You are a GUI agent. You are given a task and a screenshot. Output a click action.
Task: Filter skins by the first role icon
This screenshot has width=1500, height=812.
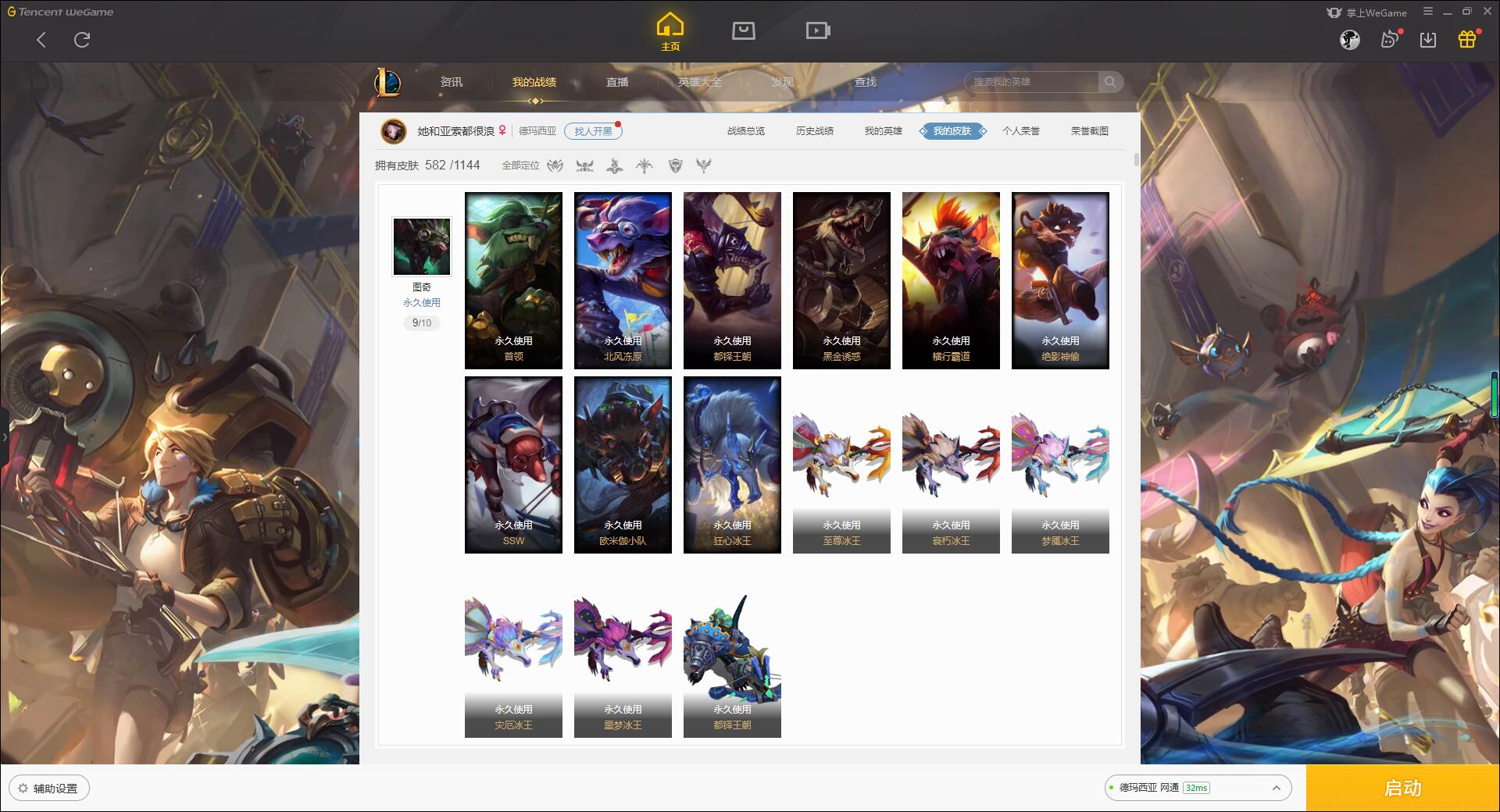pos(555,166)
